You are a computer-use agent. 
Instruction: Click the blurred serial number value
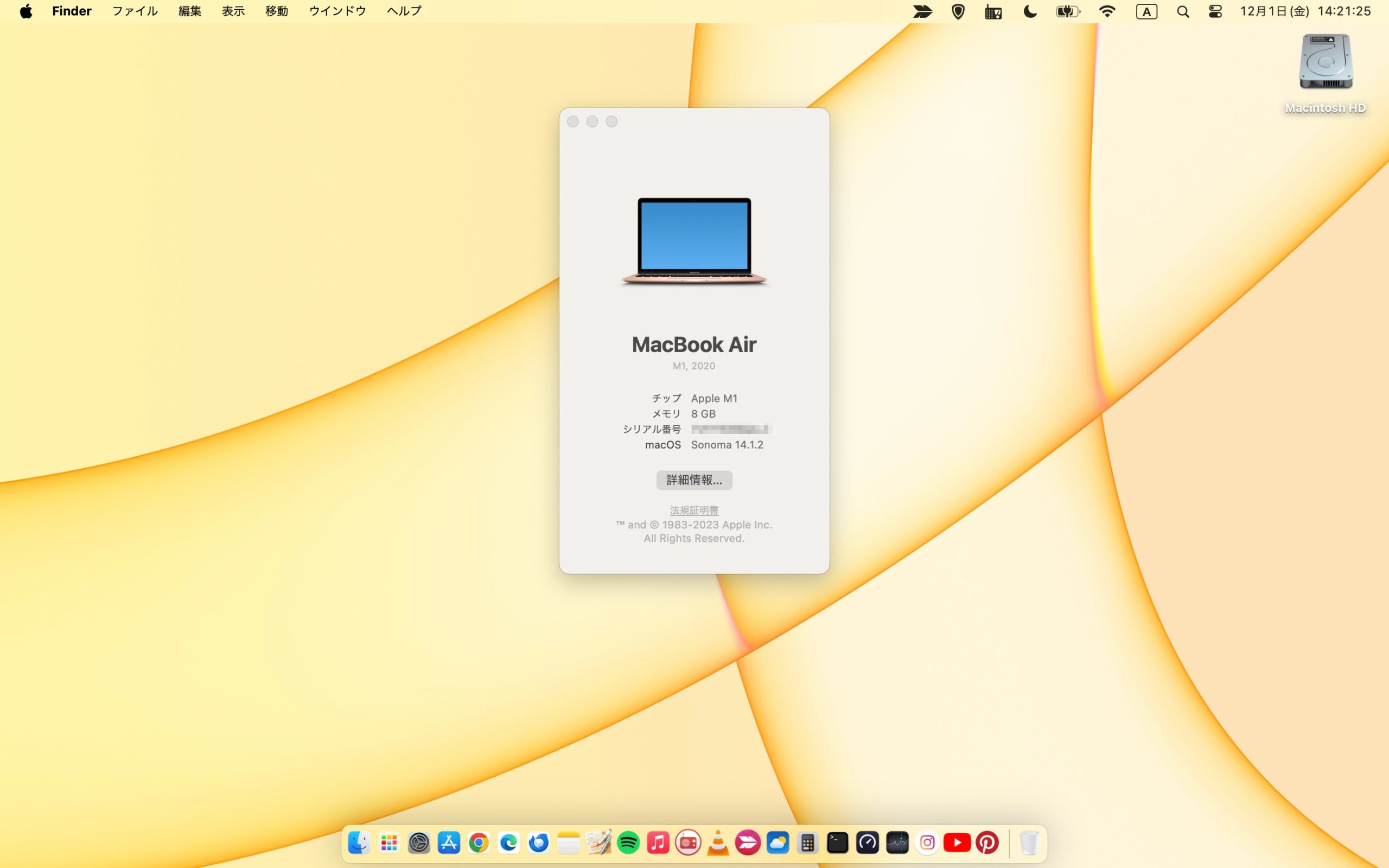point(731,429)
